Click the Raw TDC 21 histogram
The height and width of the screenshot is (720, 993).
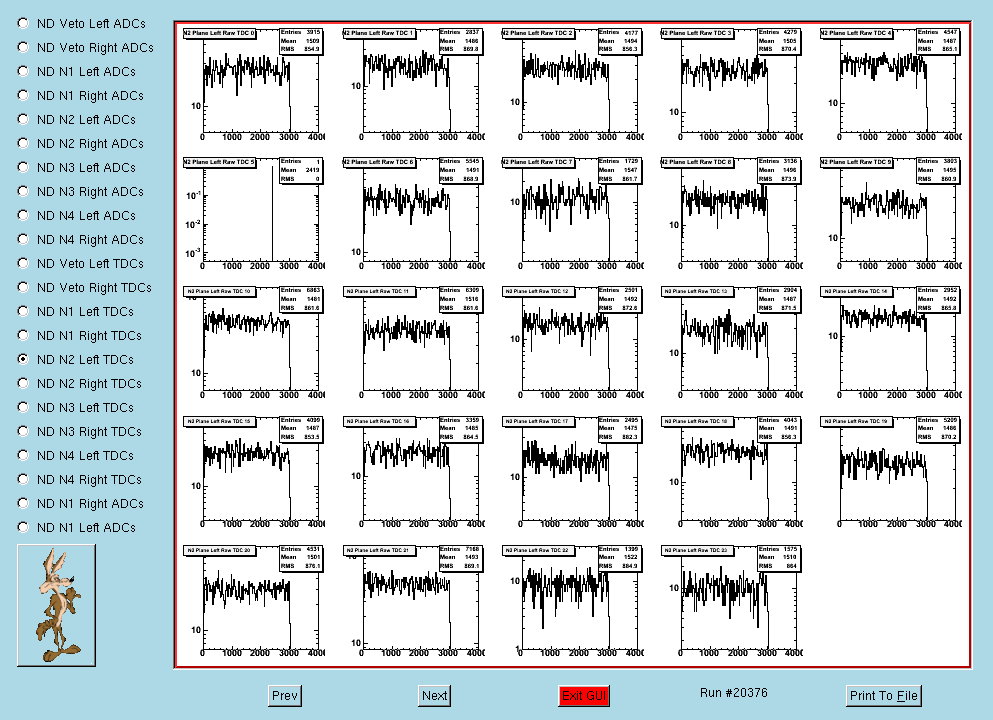[413, 601]
